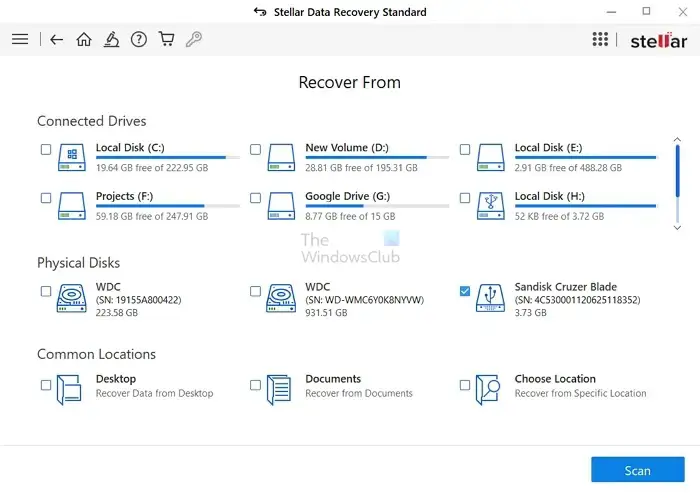Click 'Recover from Documents' text
The width and height of the screenshot is (700, 493).
click(x=359, y=393)
